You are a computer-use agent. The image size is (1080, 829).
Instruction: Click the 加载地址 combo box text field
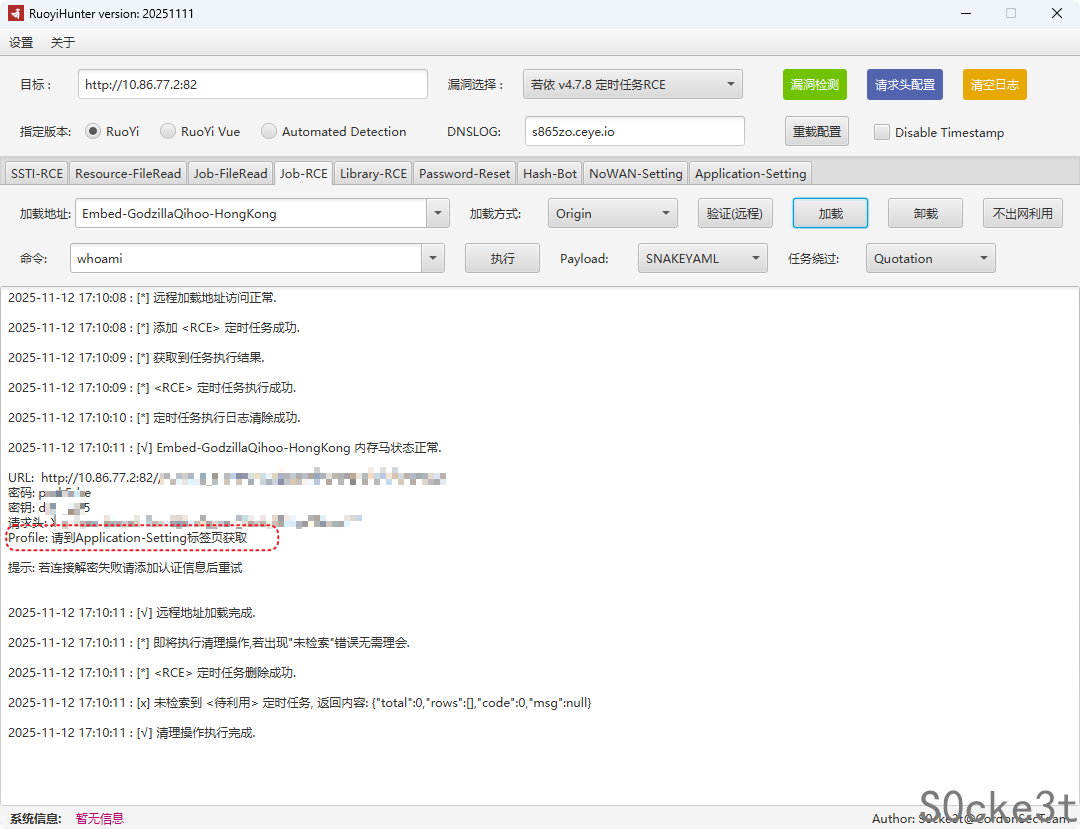[251, 213]
